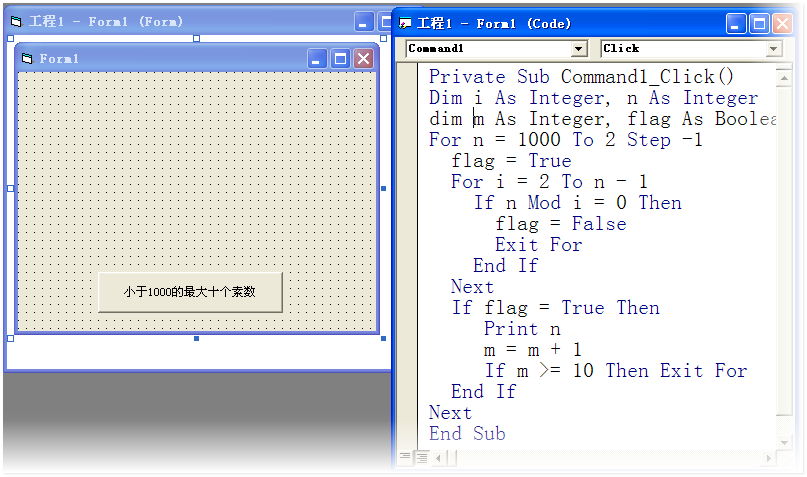Click the Form1 inner form's close button
The width and height of the screenshot is (807, 477).
click(x=363, y=59)
